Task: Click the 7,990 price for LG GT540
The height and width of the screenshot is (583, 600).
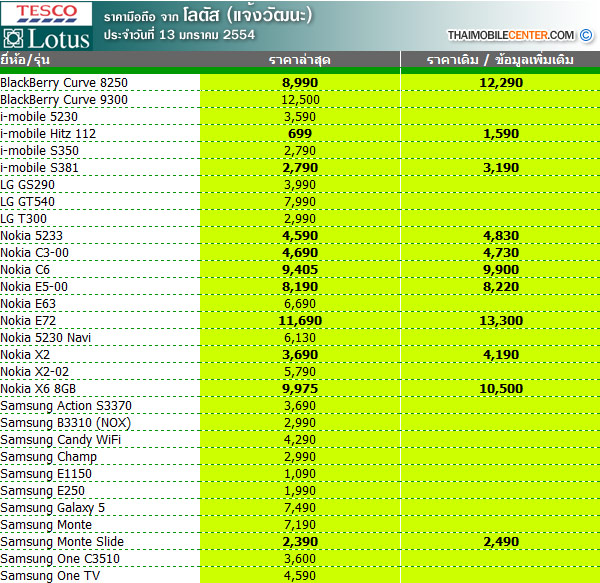Action: point(300,202)
